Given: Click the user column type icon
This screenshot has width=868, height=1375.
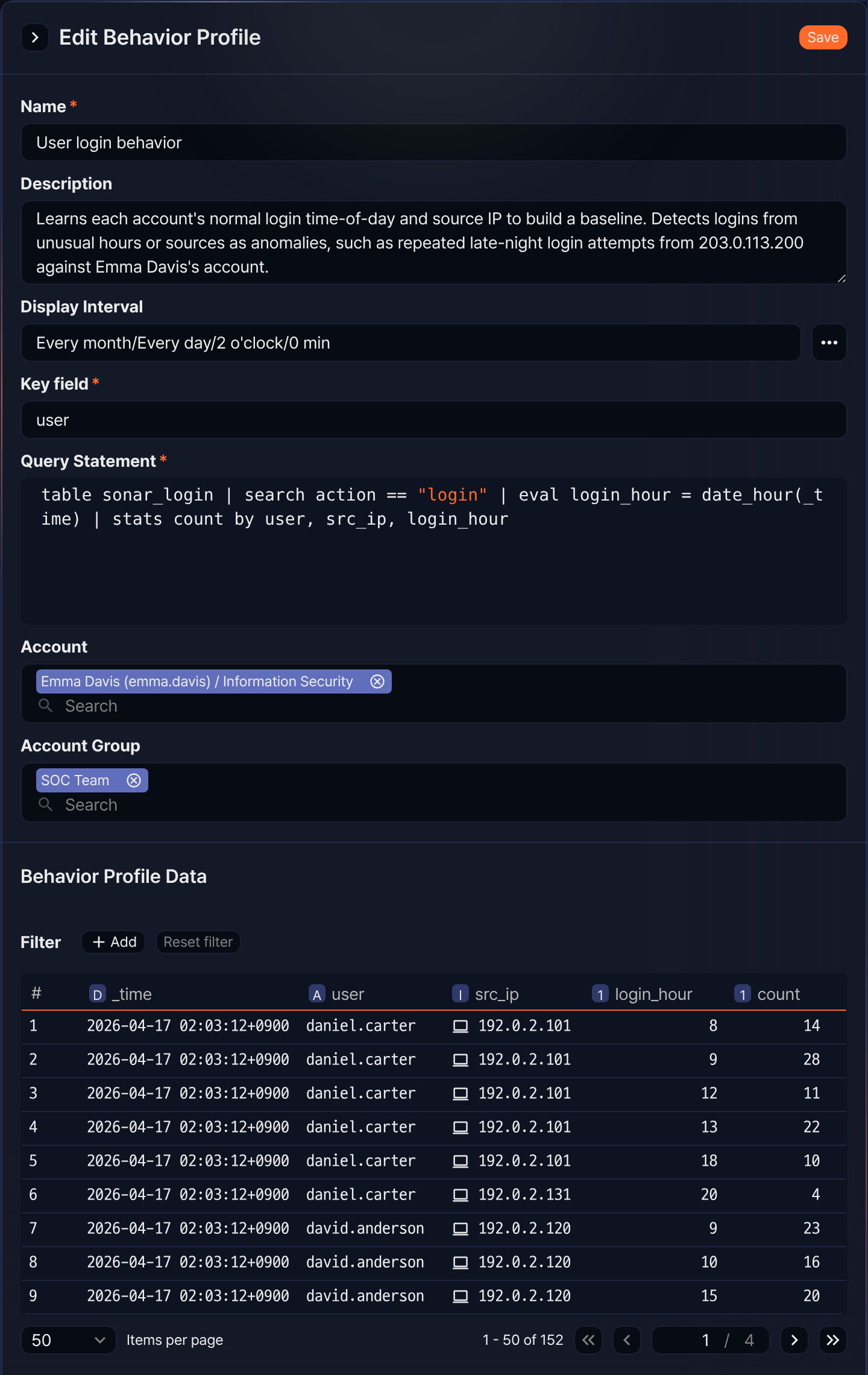Looking at the screenshot, I should (317, 994).
